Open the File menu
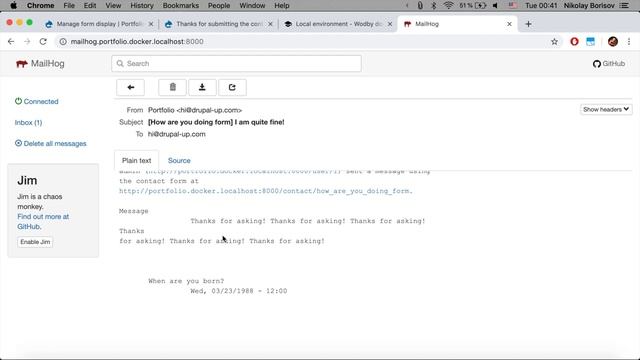The height and width of the screenshot is (360, 640). 69,6
